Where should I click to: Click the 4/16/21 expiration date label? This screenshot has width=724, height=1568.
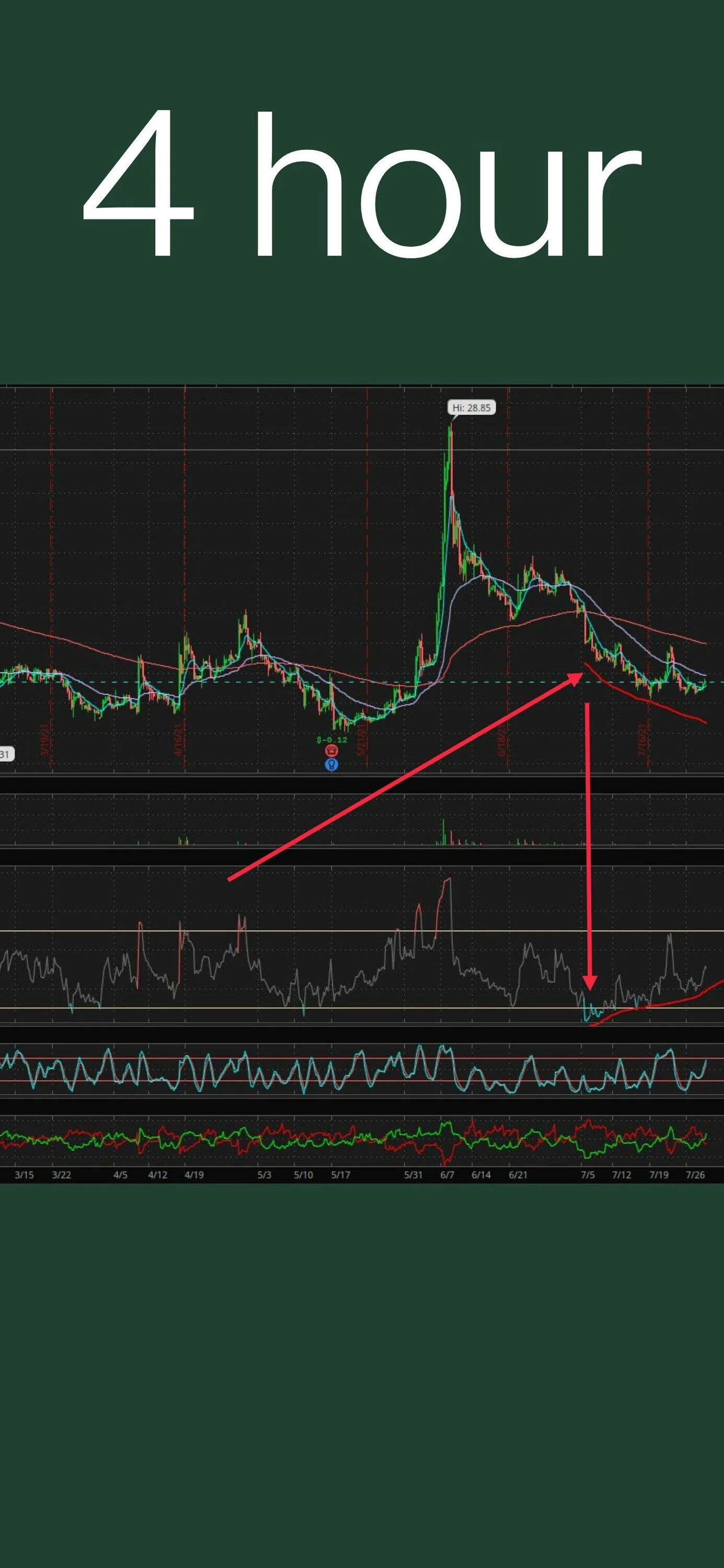coord(178,740)
